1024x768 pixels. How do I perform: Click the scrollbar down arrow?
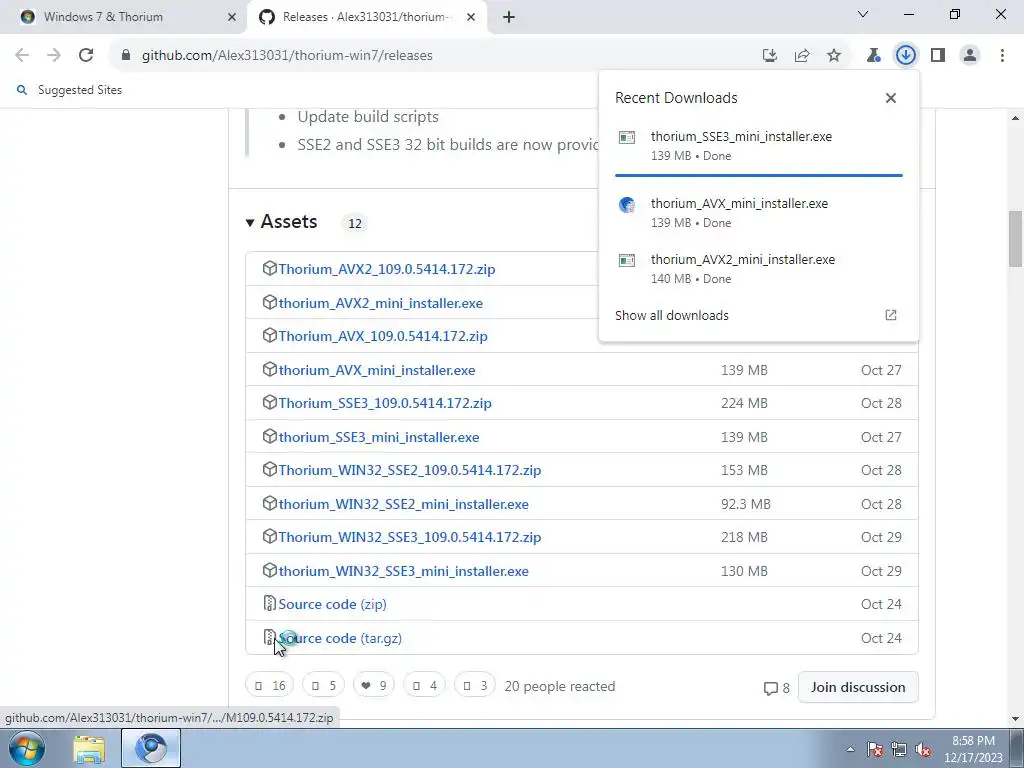pyautogui.click(x=1016, y=718)
